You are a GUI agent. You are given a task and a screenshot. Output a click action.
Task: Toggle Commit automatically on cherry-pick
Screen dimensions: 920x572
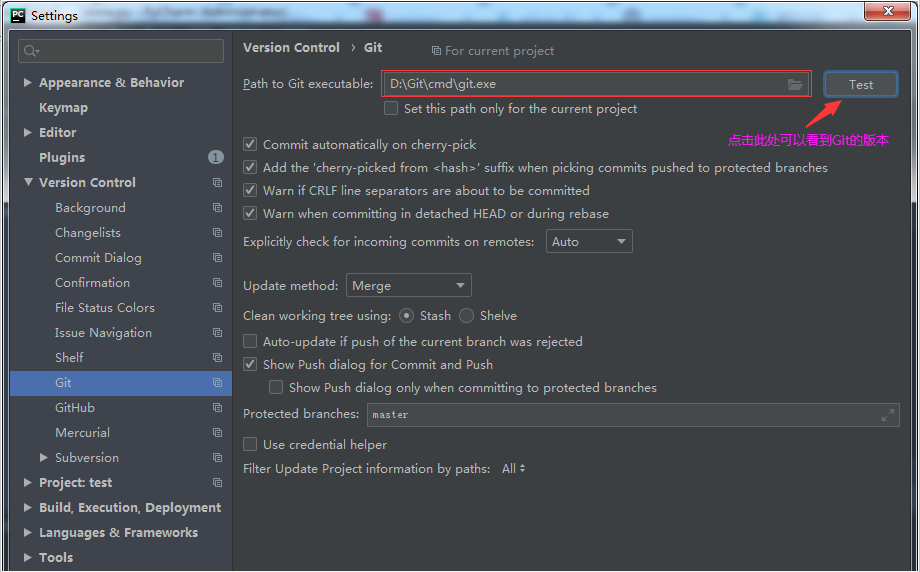click(250, 144)
